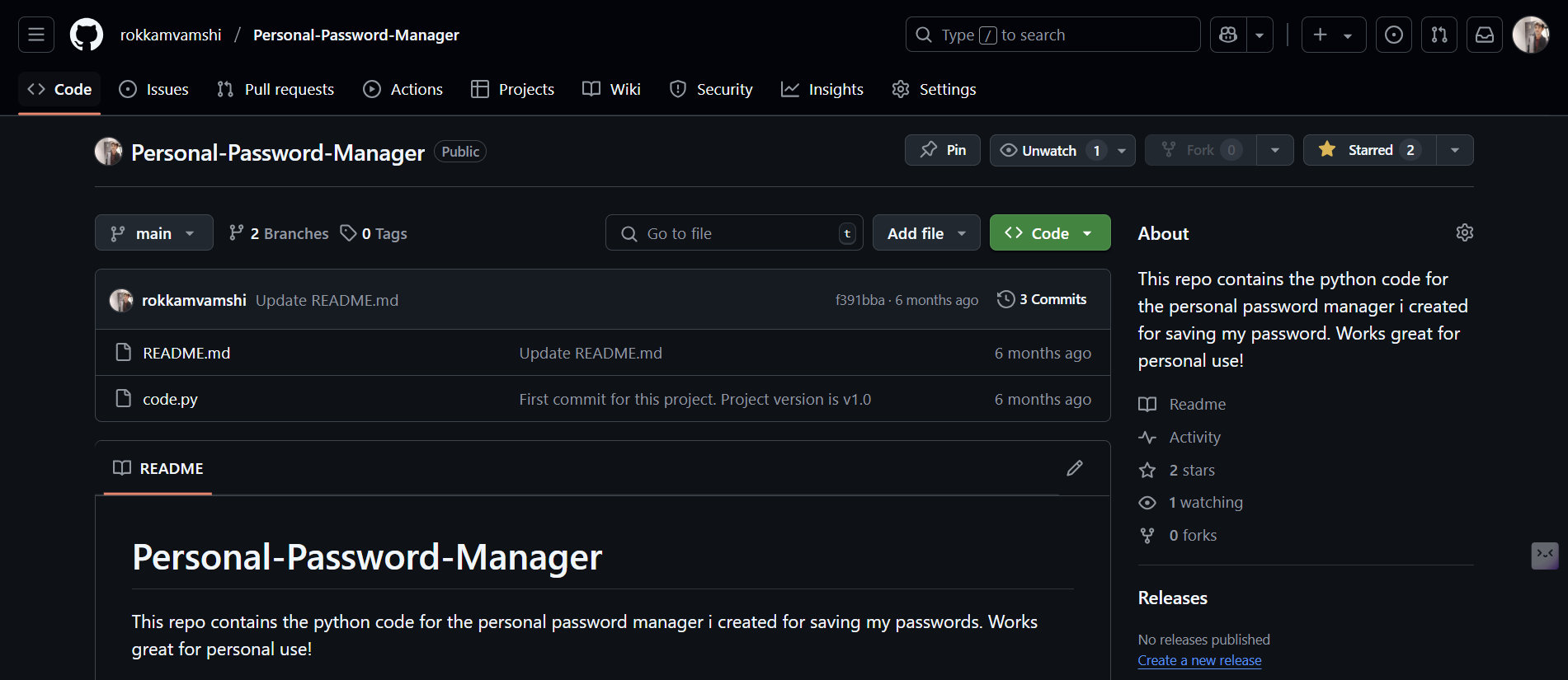Click the Go to file search field
The width and height of the screenshot is (1568, 680).
pyautogui.click(x=734, y=233)
